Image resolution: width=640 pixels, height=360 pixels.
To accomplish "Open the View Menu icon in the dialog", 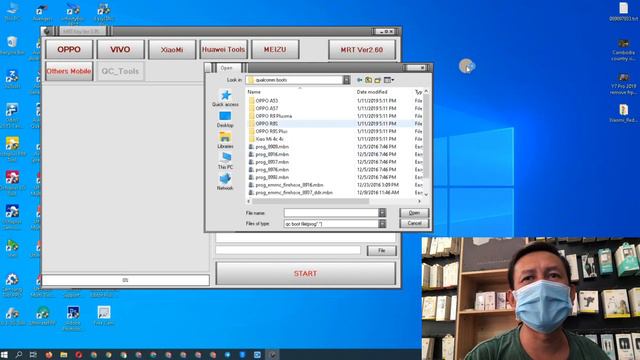I will [389, 80].
